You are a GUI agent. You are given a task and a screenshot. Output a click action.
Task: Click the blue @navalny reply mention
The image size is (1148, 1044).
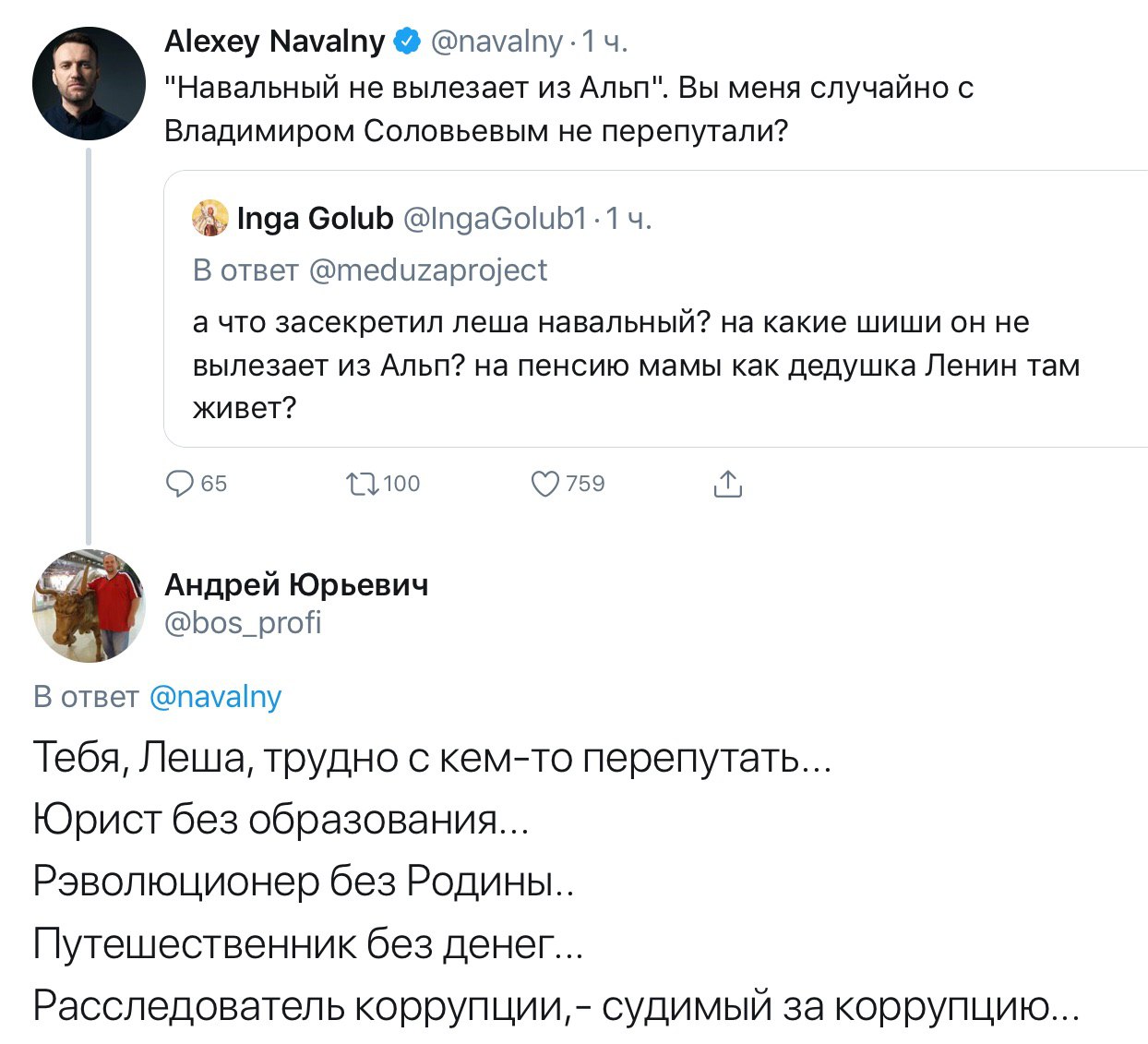[215, 696]
